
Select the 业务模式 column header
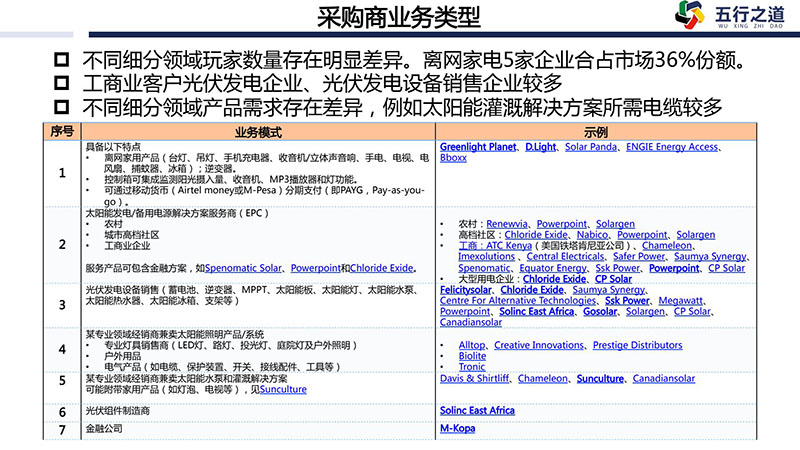258,132
